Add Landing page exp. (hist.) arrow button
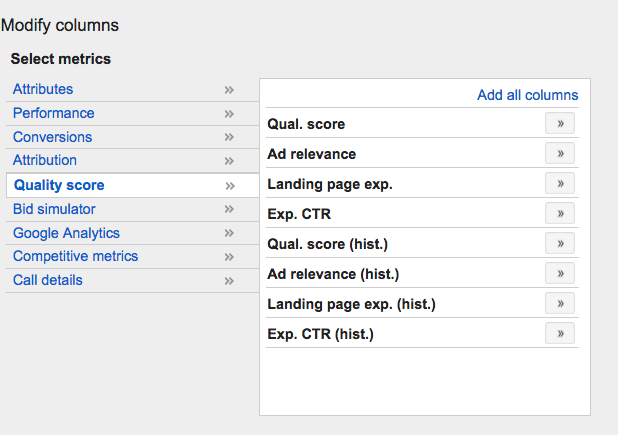This screenshot has width=618, height=435. click(x=560, y=303)
